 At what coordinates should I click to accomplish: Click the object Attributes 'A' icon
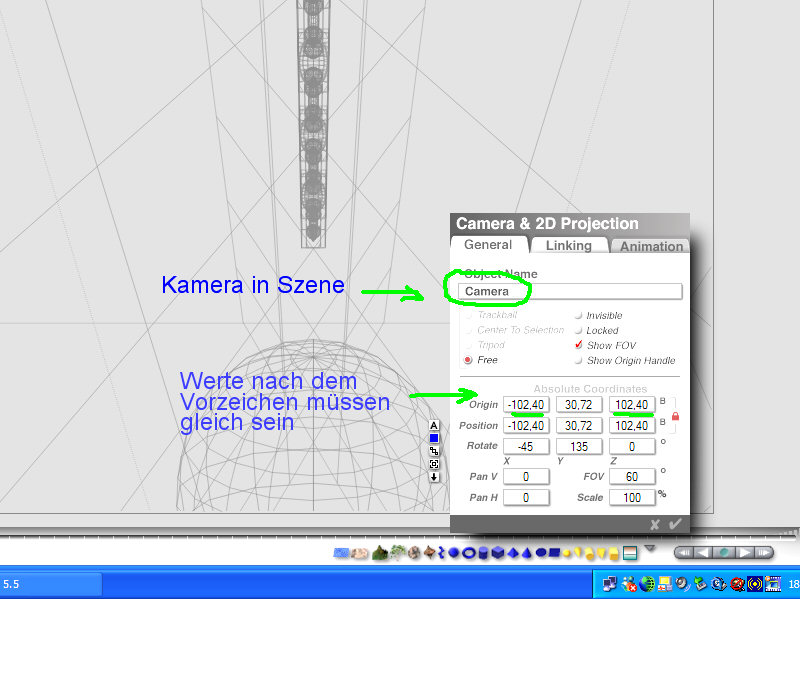click(434, 425)
